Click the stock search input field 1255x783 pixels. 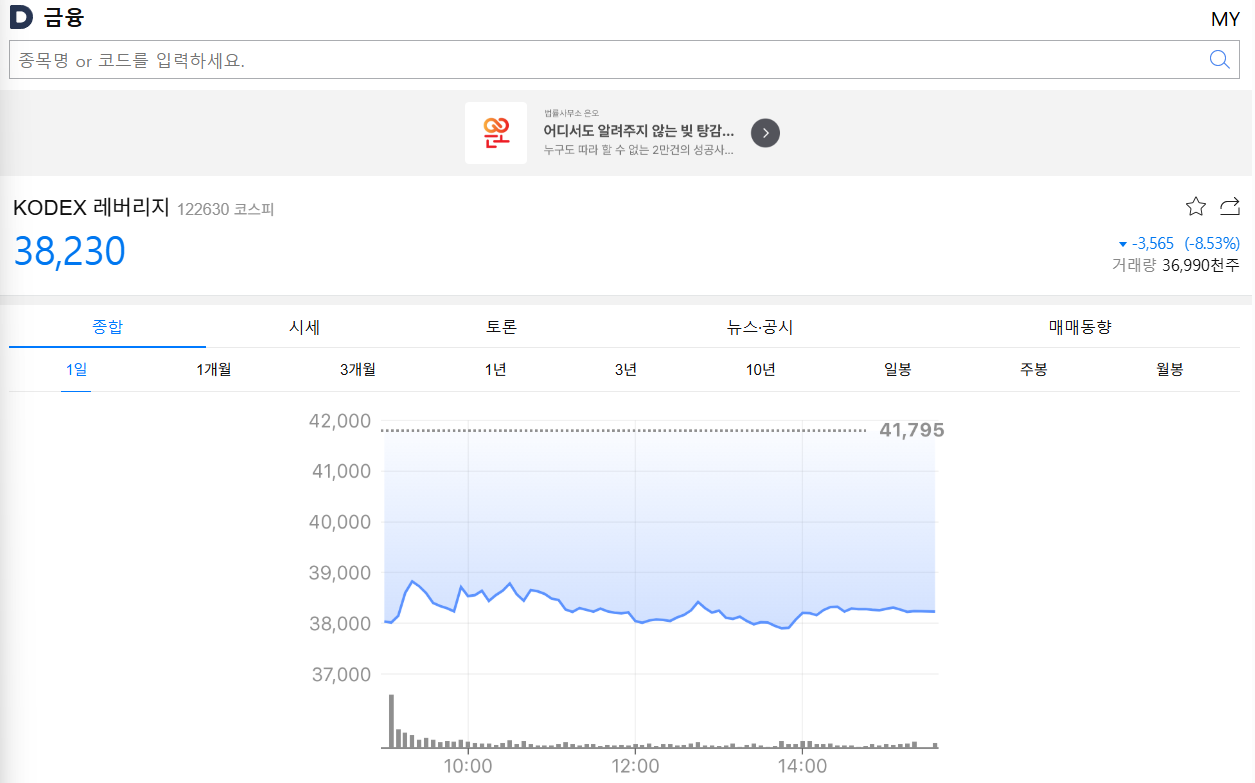pyautogui.click(x=400, y=59)
